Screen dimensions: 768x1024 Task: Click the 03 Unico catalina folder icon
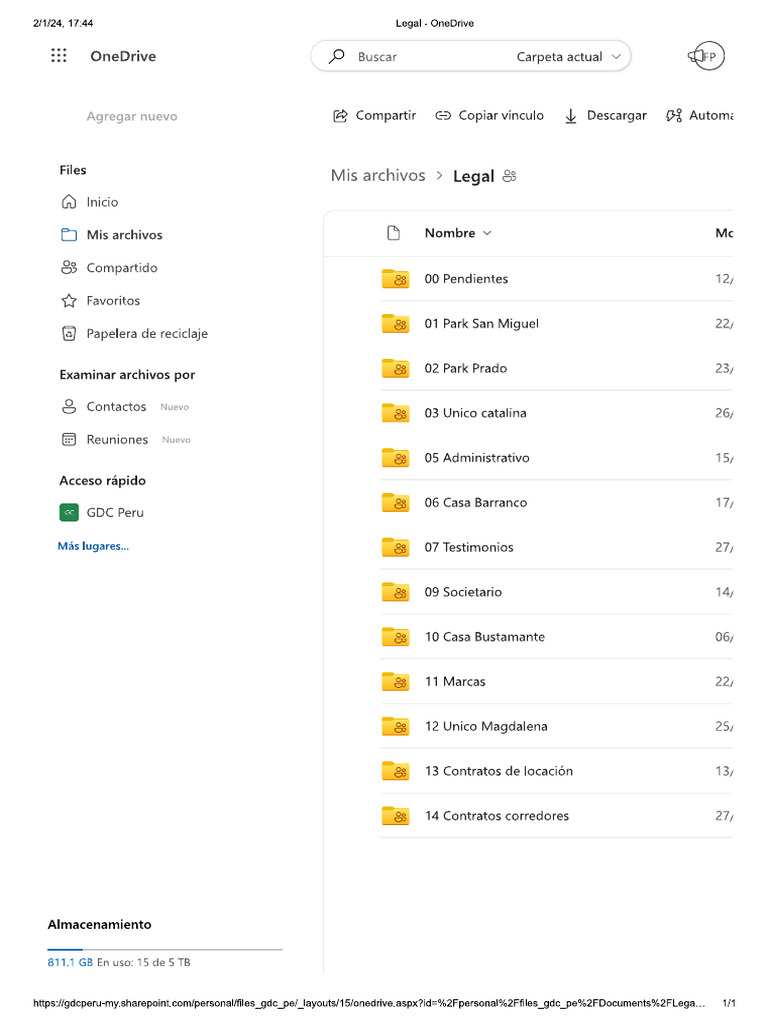click(395, 413)
